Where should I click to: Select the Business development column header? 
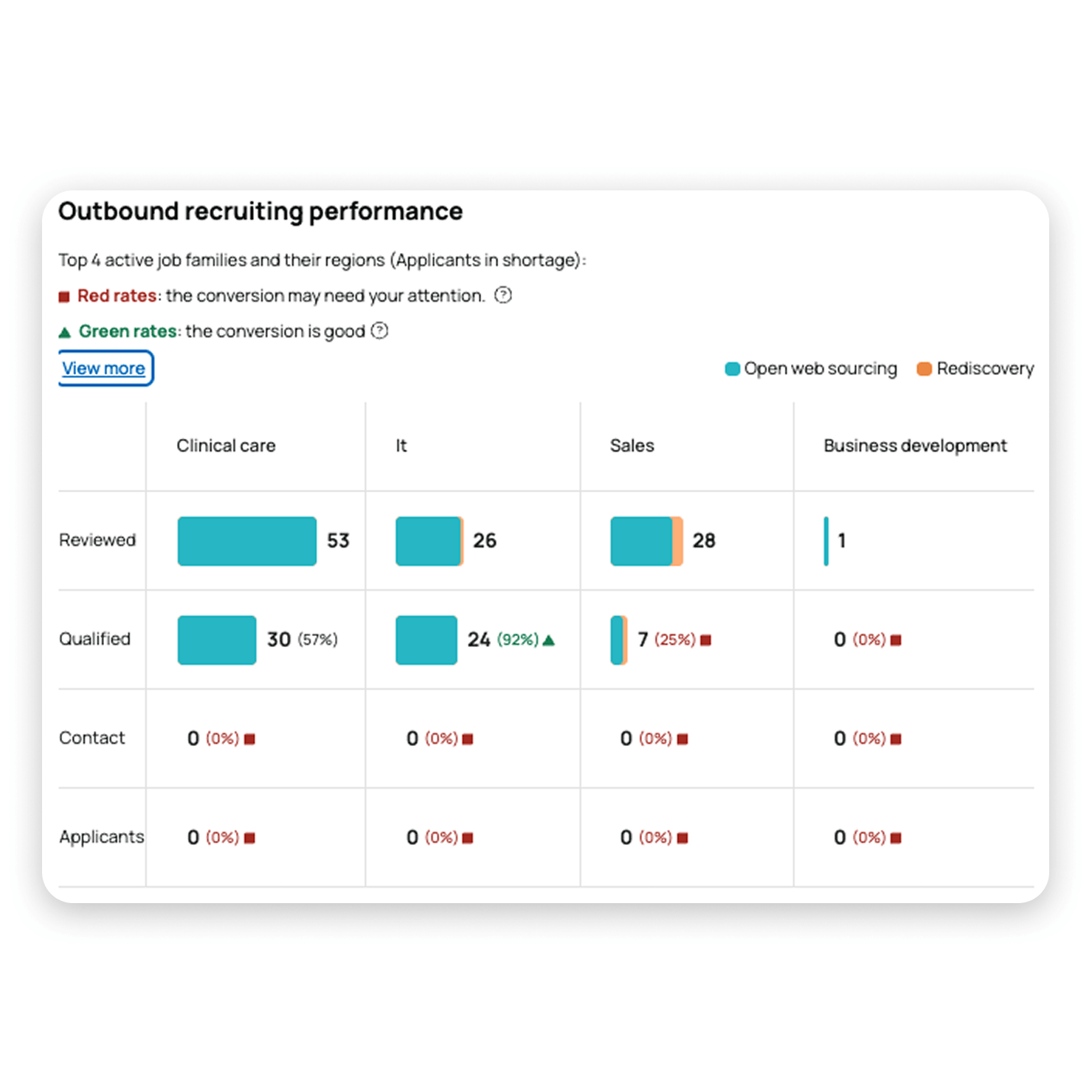pyautogui.click(x=915, y=446)
